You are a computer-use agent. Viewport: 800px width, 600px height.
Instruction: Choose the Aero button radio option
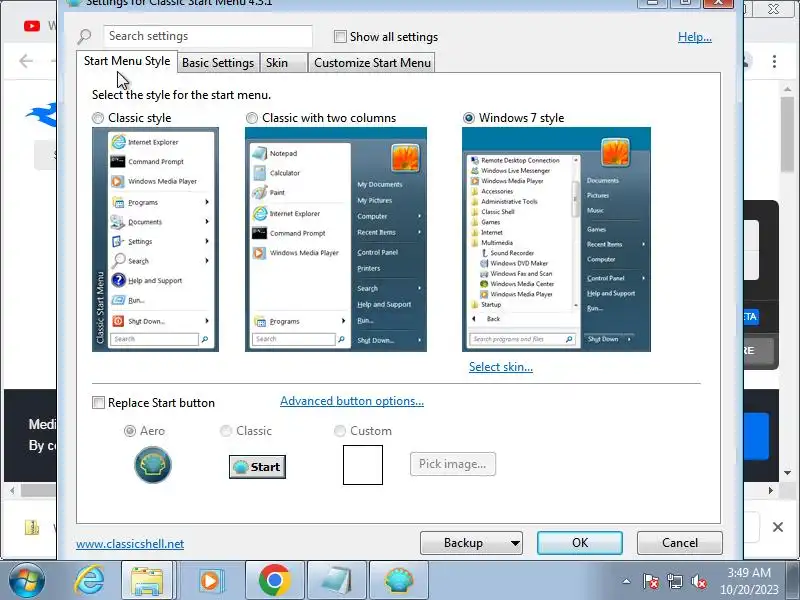click(130, 431)
